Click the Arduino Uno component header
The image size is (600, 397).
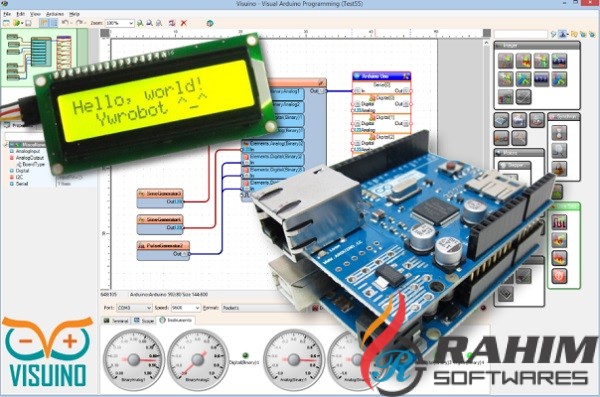pyautogui.click(x=381, y=76)
